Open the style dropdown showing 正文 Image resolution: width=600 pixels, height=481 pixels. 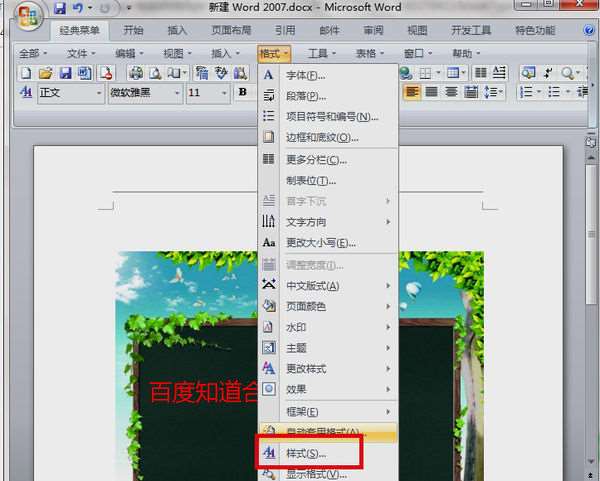(71, 93)
